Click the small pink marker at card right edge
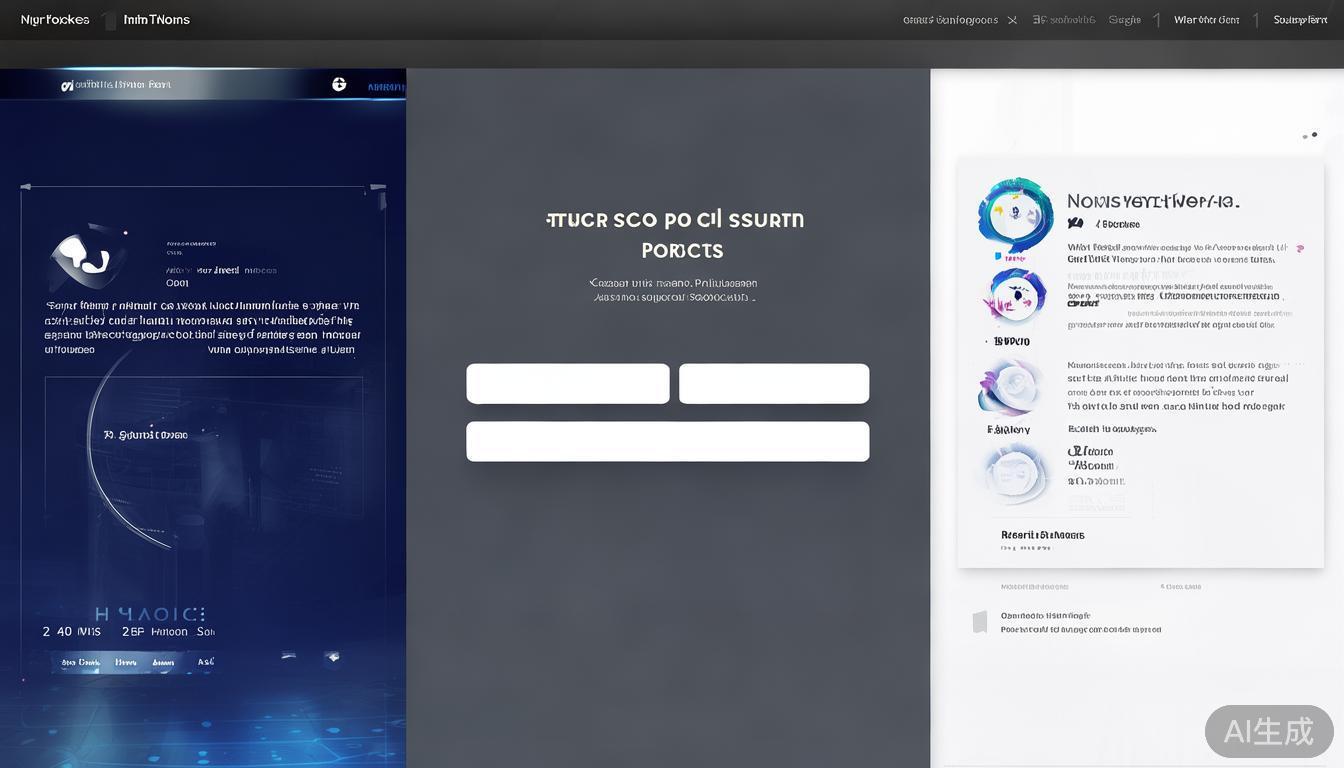The width and height of the screenshot is (1344, 768). pos(1299,248)
